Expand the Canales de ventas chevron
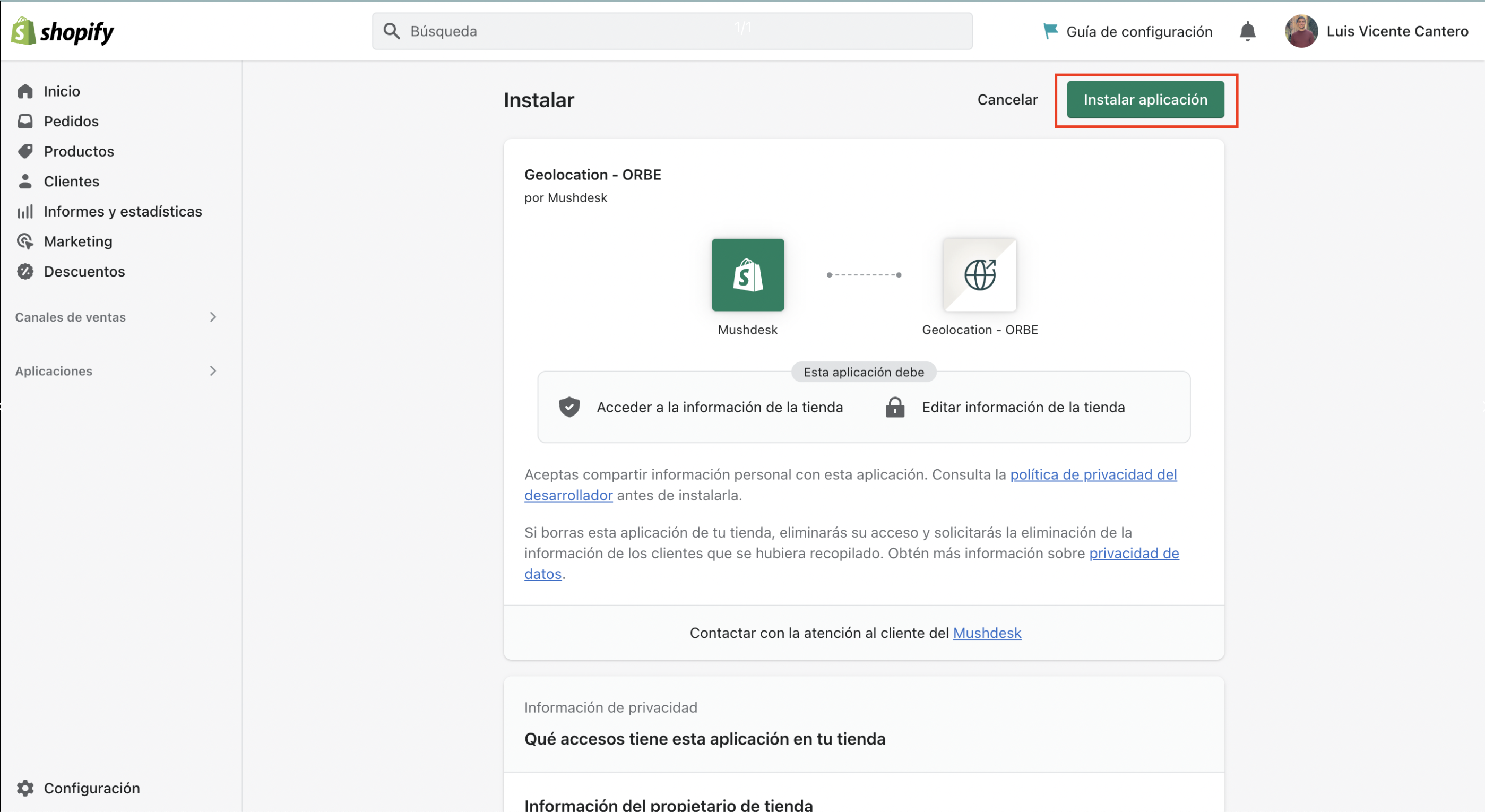 coord(213,317)
